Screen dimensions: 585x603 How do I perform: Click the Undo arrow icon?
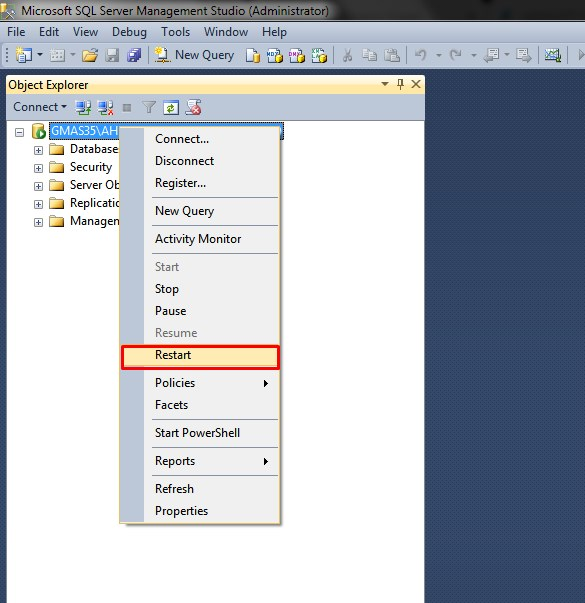(421, 55)
